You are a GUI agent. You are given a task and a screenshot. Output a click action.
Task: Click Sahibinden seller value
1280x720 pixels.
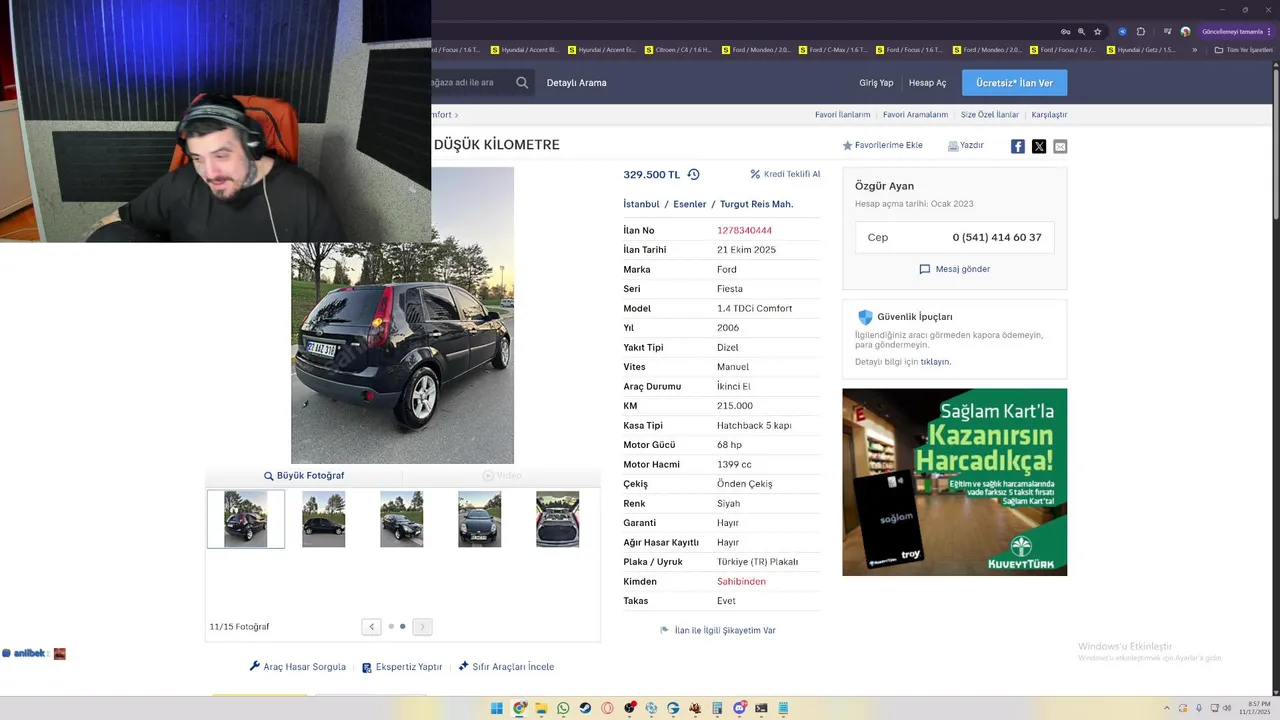741,582
